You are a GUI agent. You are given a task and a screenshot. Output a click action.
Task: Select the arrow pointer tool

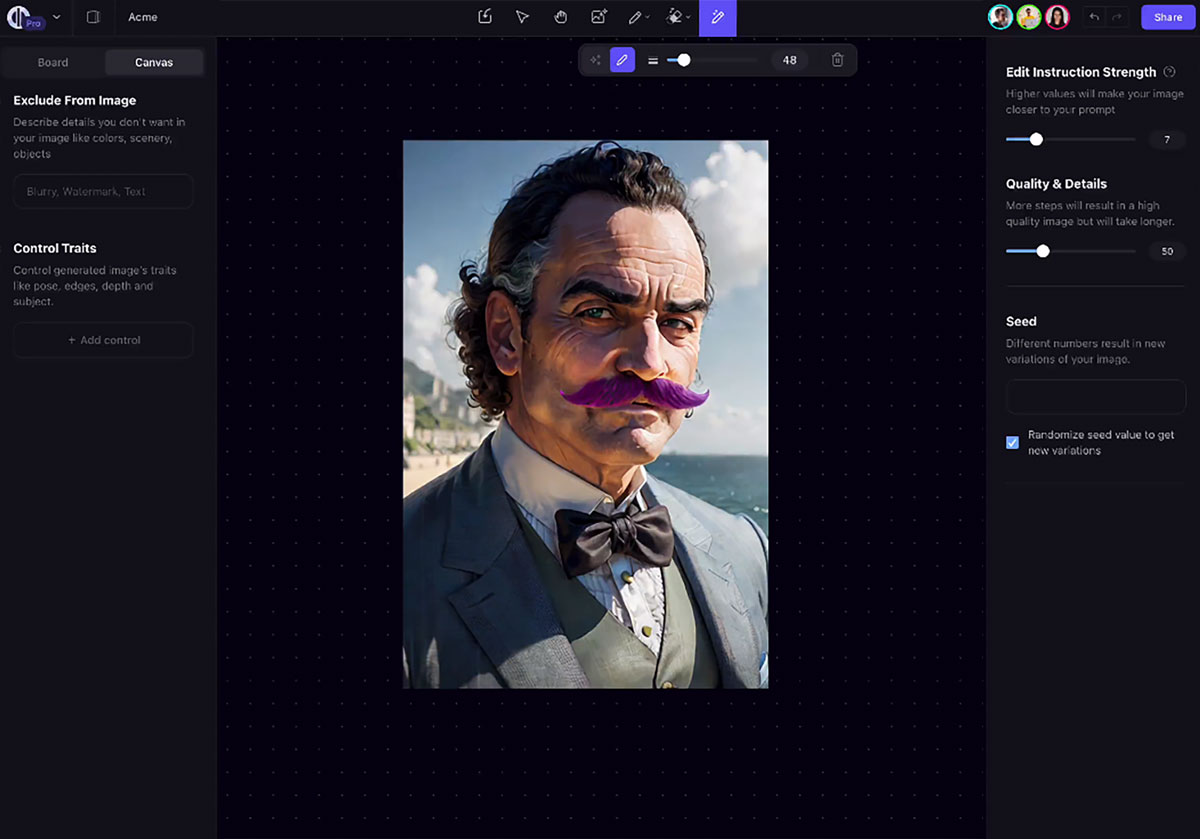pyautogui.click(x=522, y=17)
